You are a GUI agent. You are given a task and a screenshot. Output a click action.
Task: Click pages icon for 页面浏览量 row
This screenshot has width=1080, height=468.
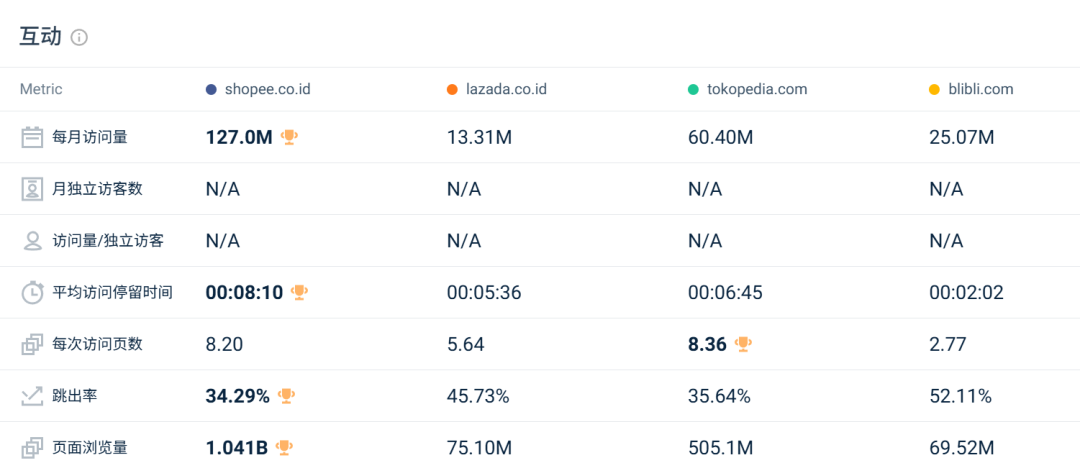point(32,448)
